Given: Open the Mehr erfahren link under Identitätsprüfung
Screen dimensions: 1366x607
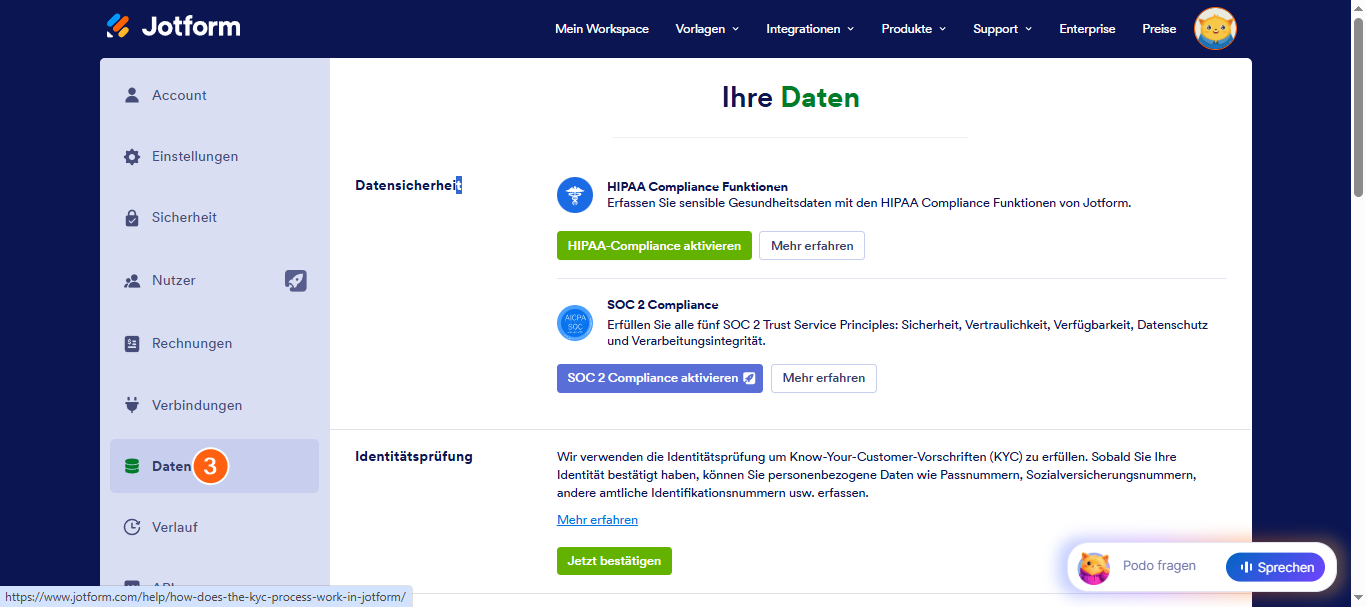Looking at the screenshot, I should [x=597, y=520].
